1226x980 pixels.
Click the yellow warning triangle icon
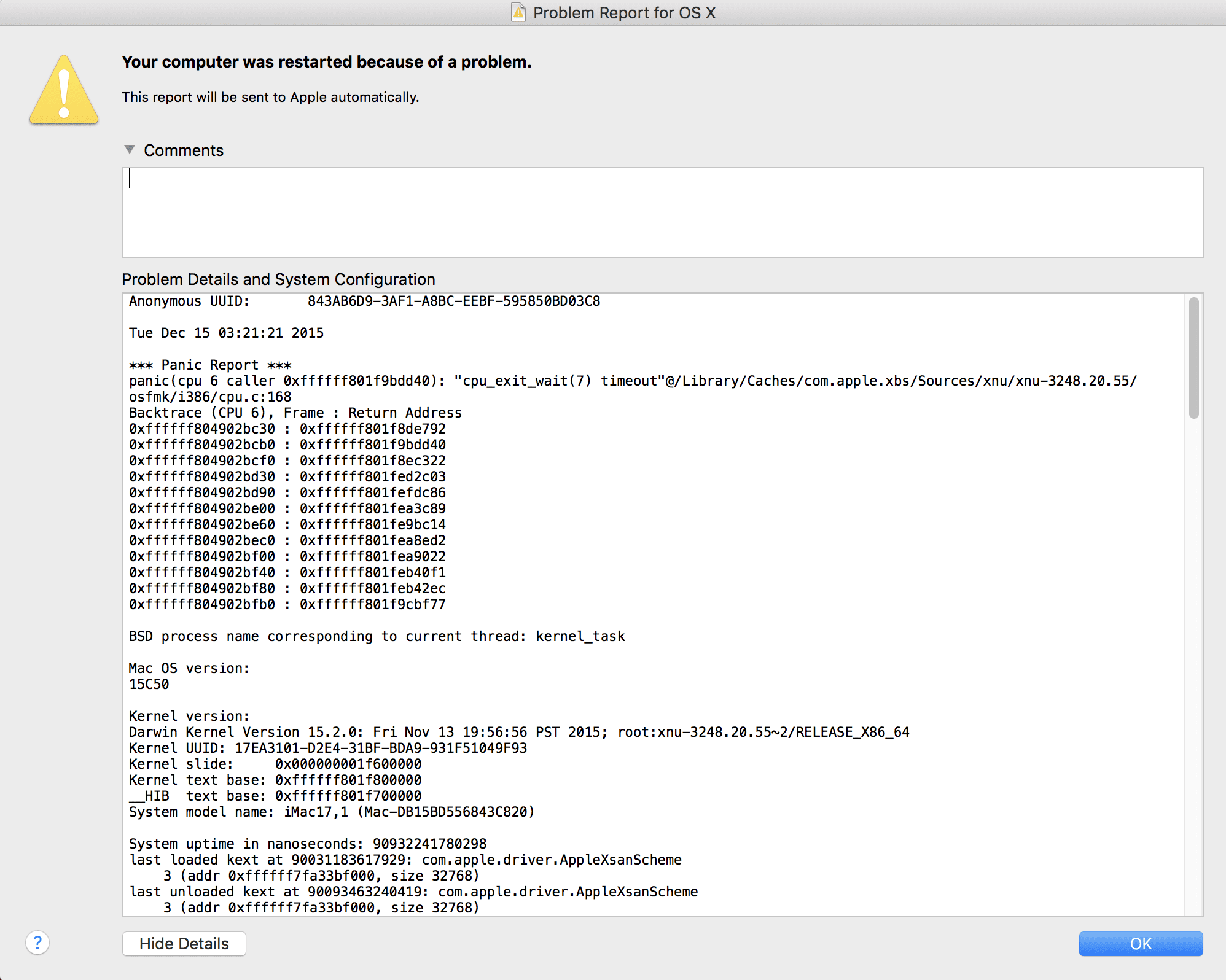(64, 90)
